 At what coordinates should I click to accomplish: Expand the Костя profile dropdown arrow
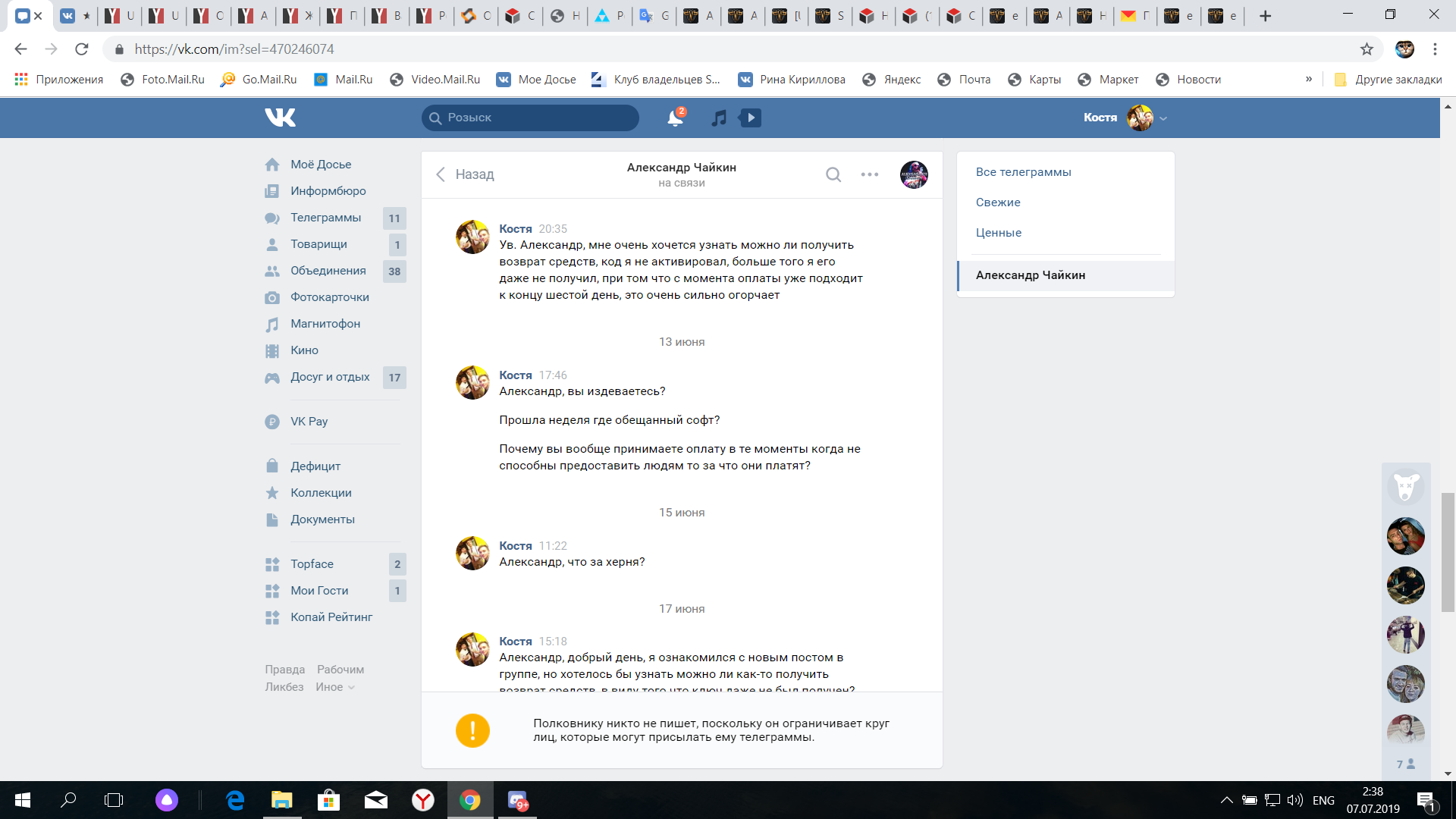point(1164,118)
